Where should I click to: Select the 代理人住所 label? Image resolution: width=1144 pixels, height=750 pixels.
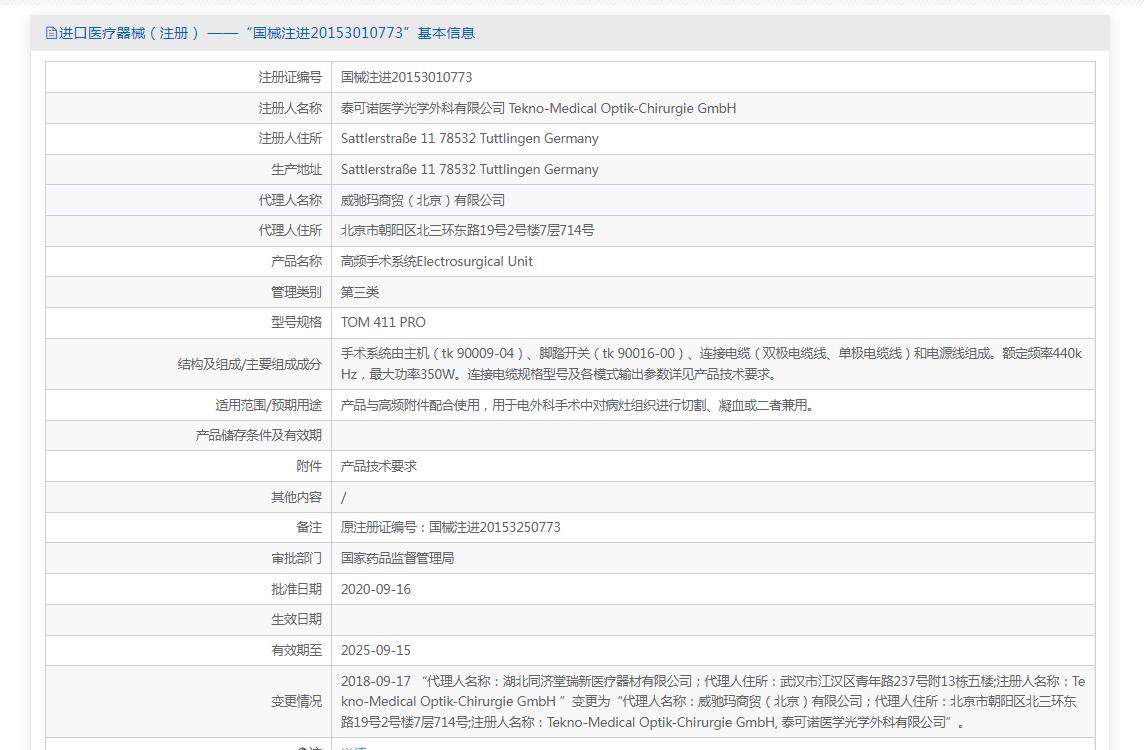point(290,231)
